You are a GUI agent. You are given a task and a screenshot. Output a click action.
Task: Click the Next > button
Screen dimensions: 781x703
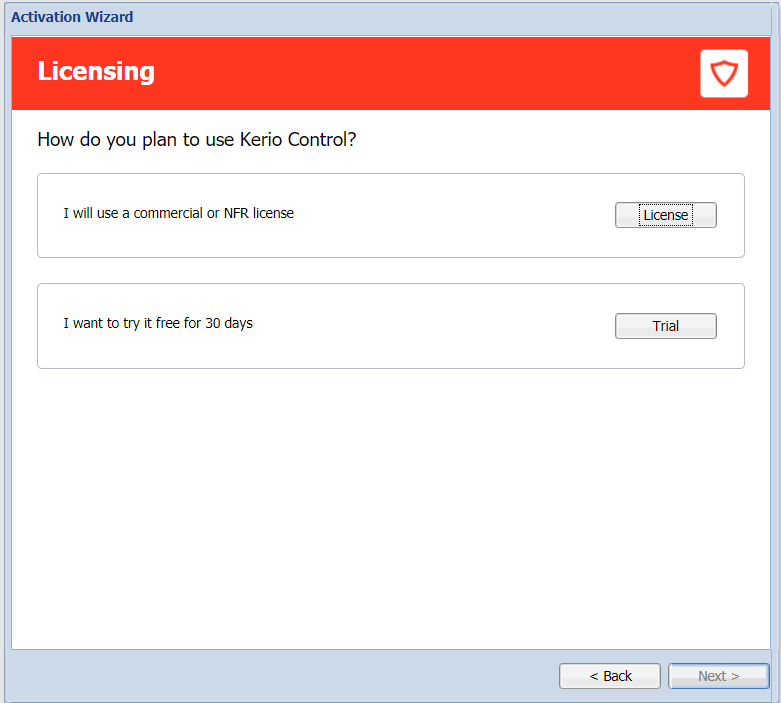tap(718, 676)
